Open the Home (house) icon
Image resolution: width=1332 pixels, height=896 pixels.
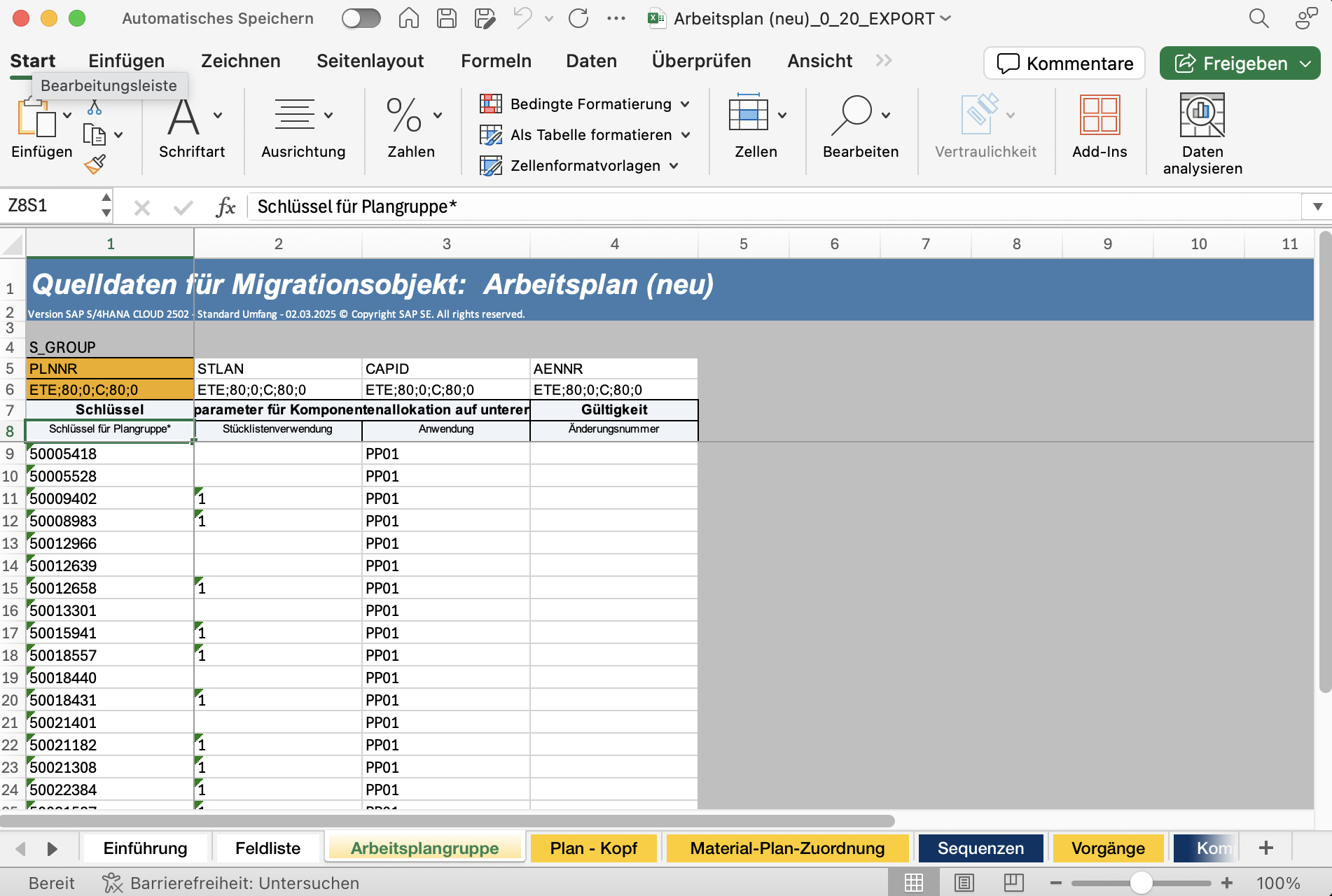pos(408,18)
